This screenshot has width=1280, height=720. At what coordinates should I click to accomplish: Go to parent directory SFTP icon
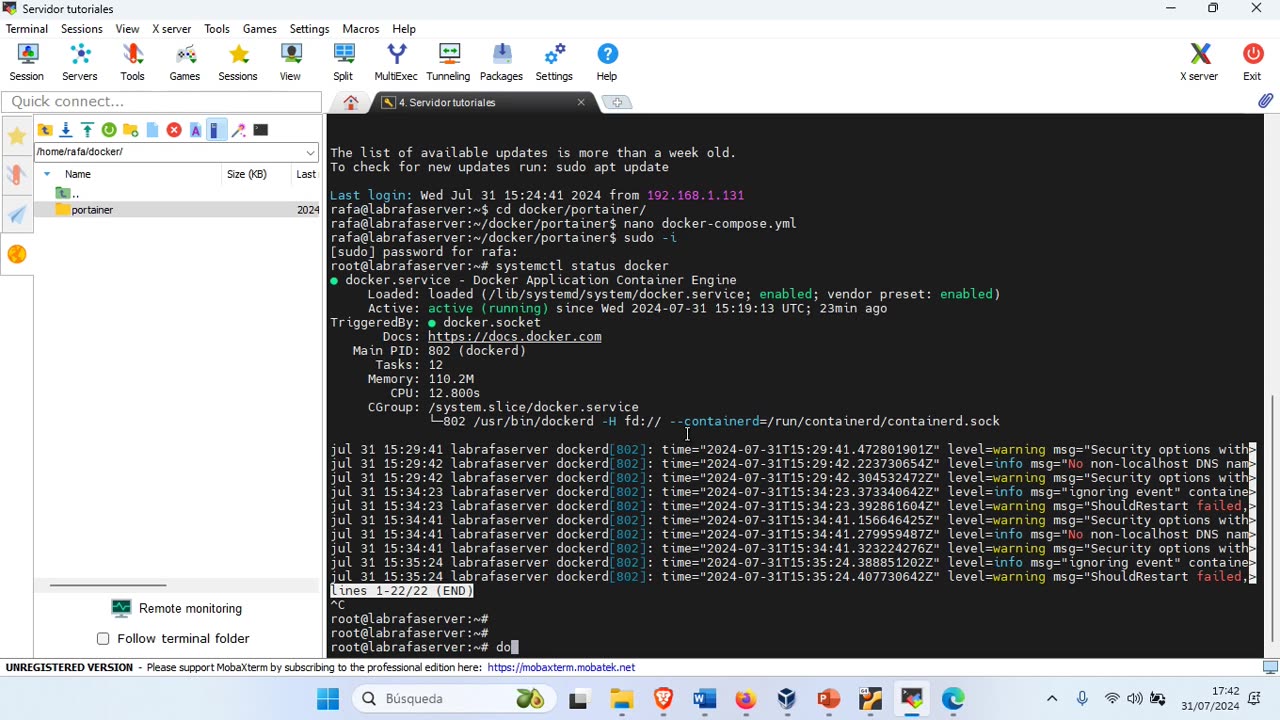tap(45, 130)
